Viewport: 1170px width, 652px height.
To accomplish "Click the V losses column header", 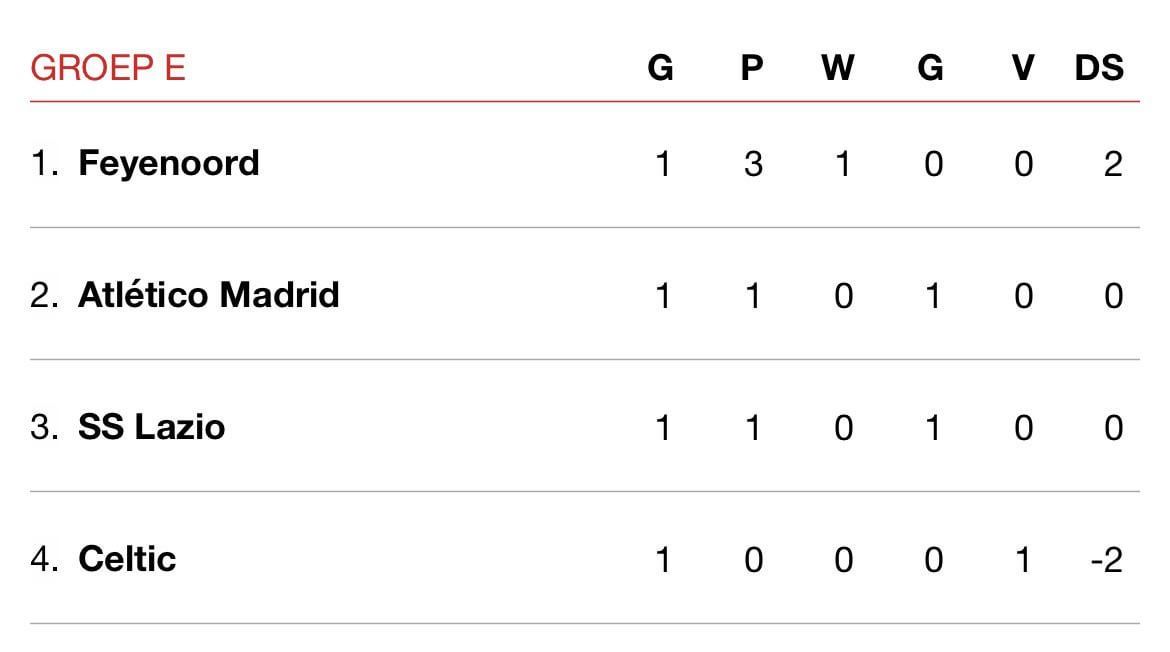I will pyautogui.click(x=1023, y=68).
